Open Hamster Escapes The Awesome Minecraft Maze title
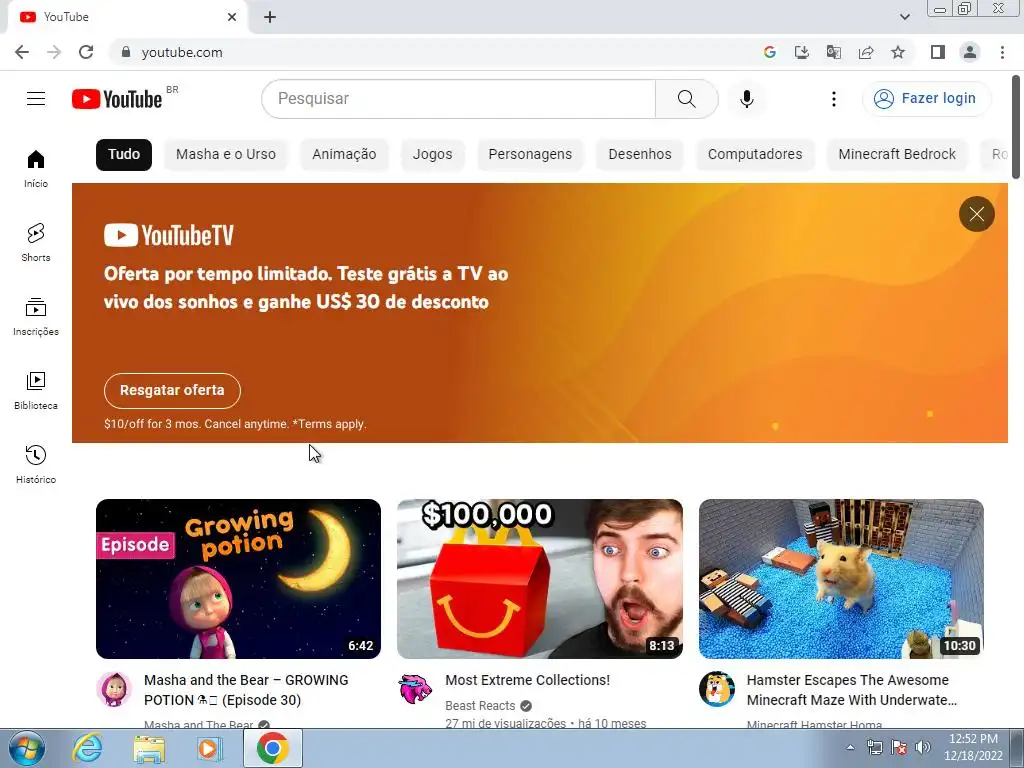The width and height of the screenshot is (1024, 768). [x=852, y=690]
